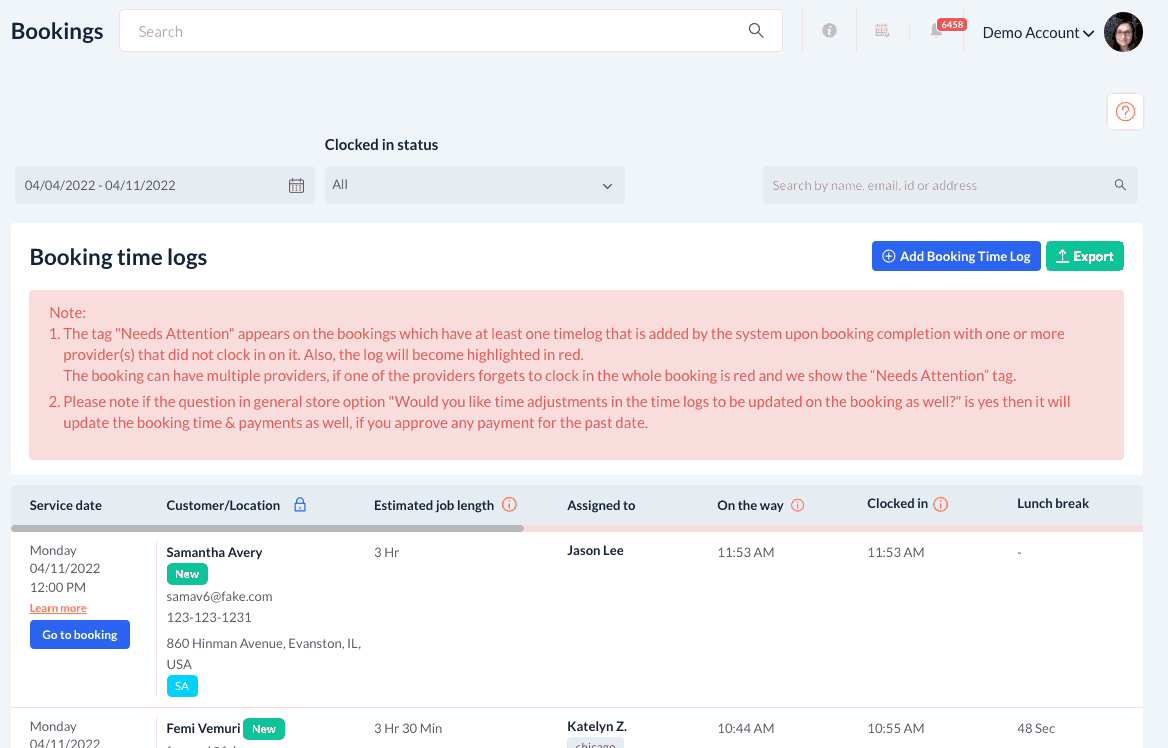The height and width of the screenshot is (748, 1168).
Task: Click the orange help question mark icon
Action: point(1125,112)
